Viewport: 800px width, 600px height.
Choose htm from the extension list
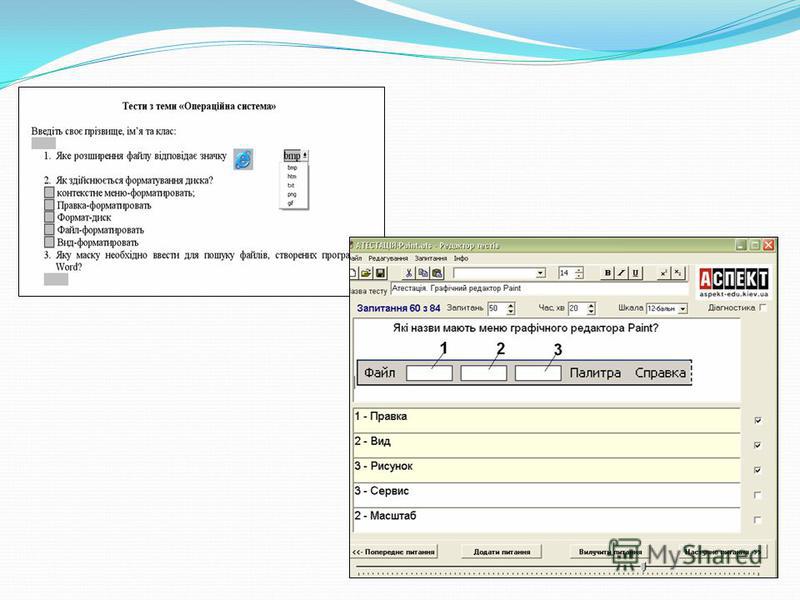(292, 176)
